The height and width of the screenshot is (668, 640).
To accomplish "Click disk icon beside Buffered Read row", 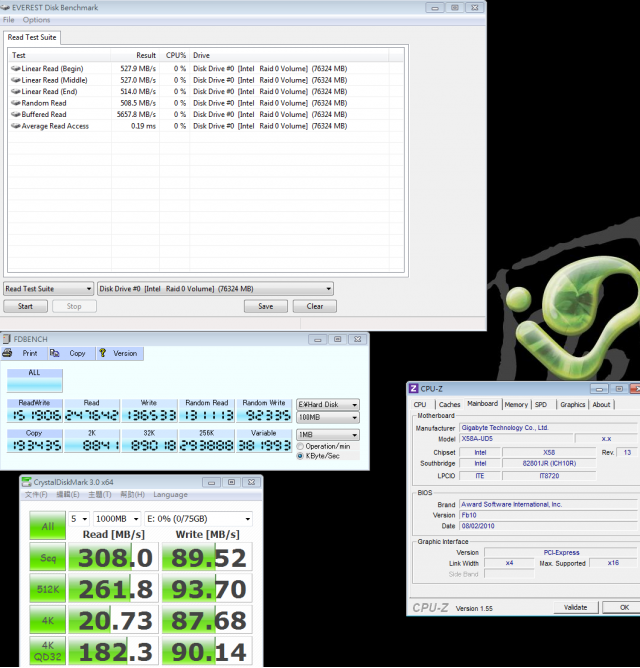I will pyautogui.click(x=16, y=114).
